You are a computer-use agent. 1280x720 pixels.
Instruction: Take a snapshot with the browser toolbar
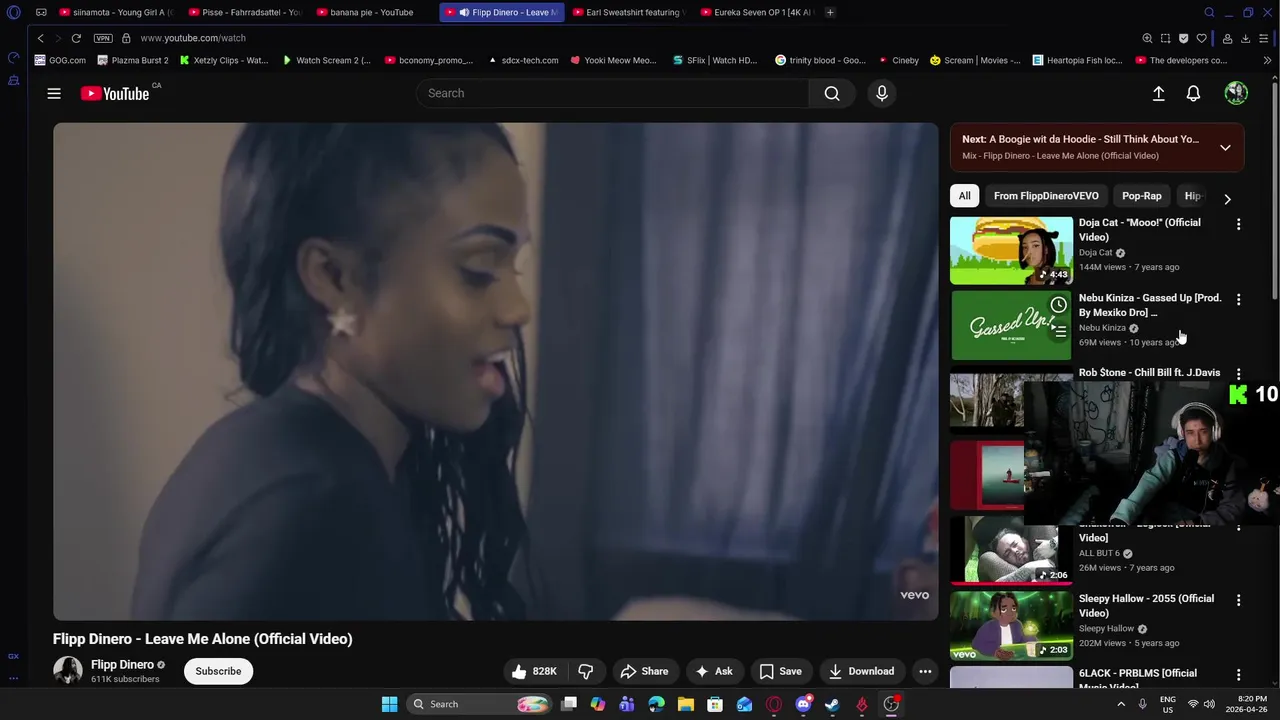pos(1165,38)
